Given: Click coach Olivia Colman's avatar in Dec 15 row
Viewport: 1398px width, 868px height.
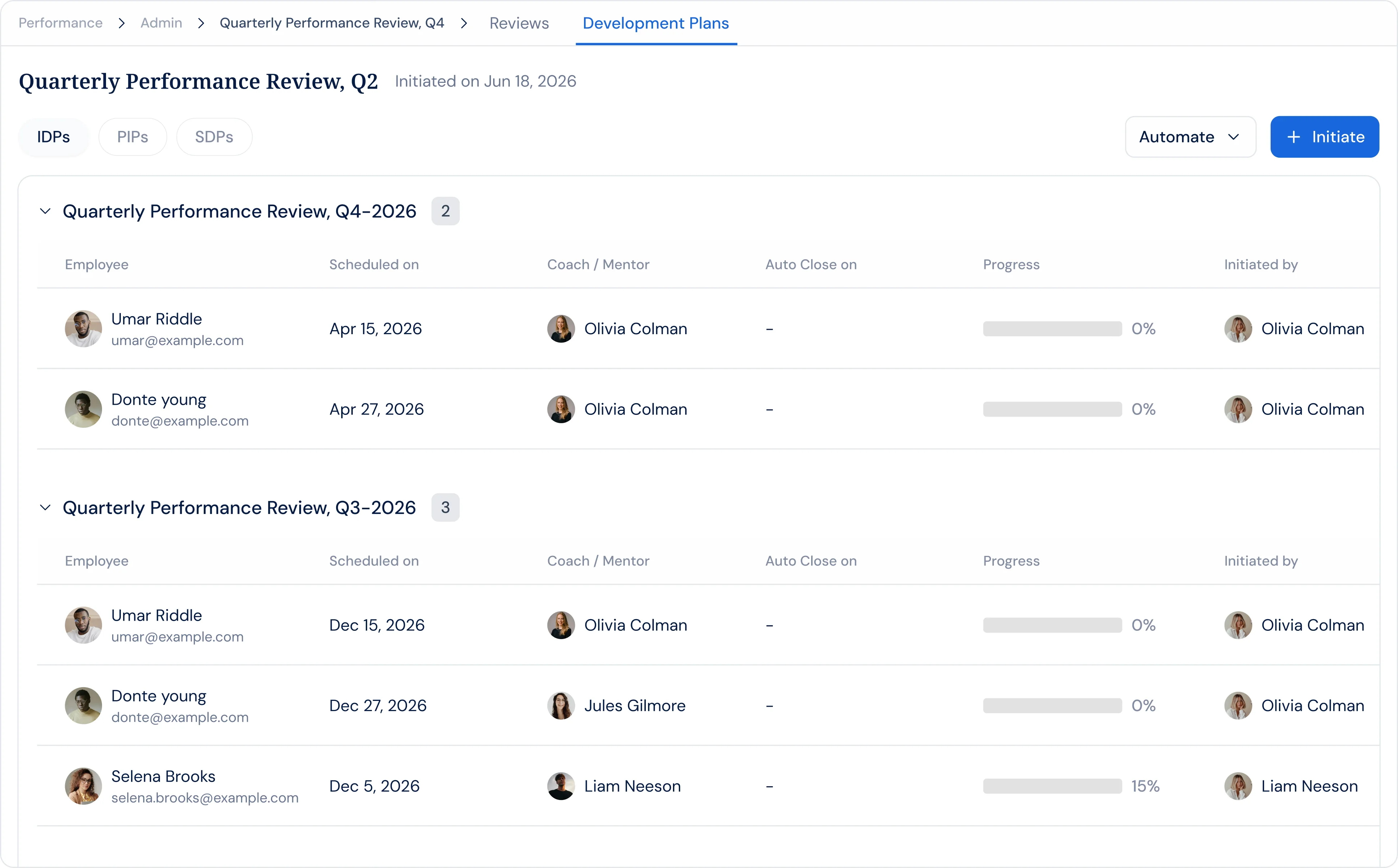Looking at the screenshot, I should pyautogui.click(x=561, y=625).
